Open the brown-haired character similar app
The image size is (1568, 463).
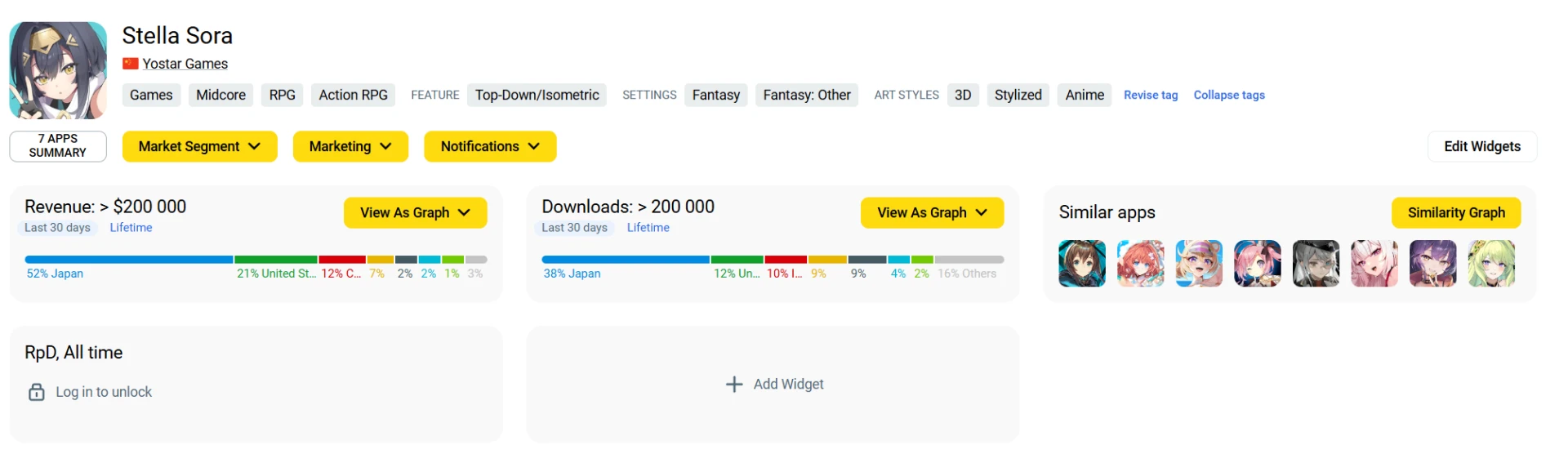point(1081,264)
